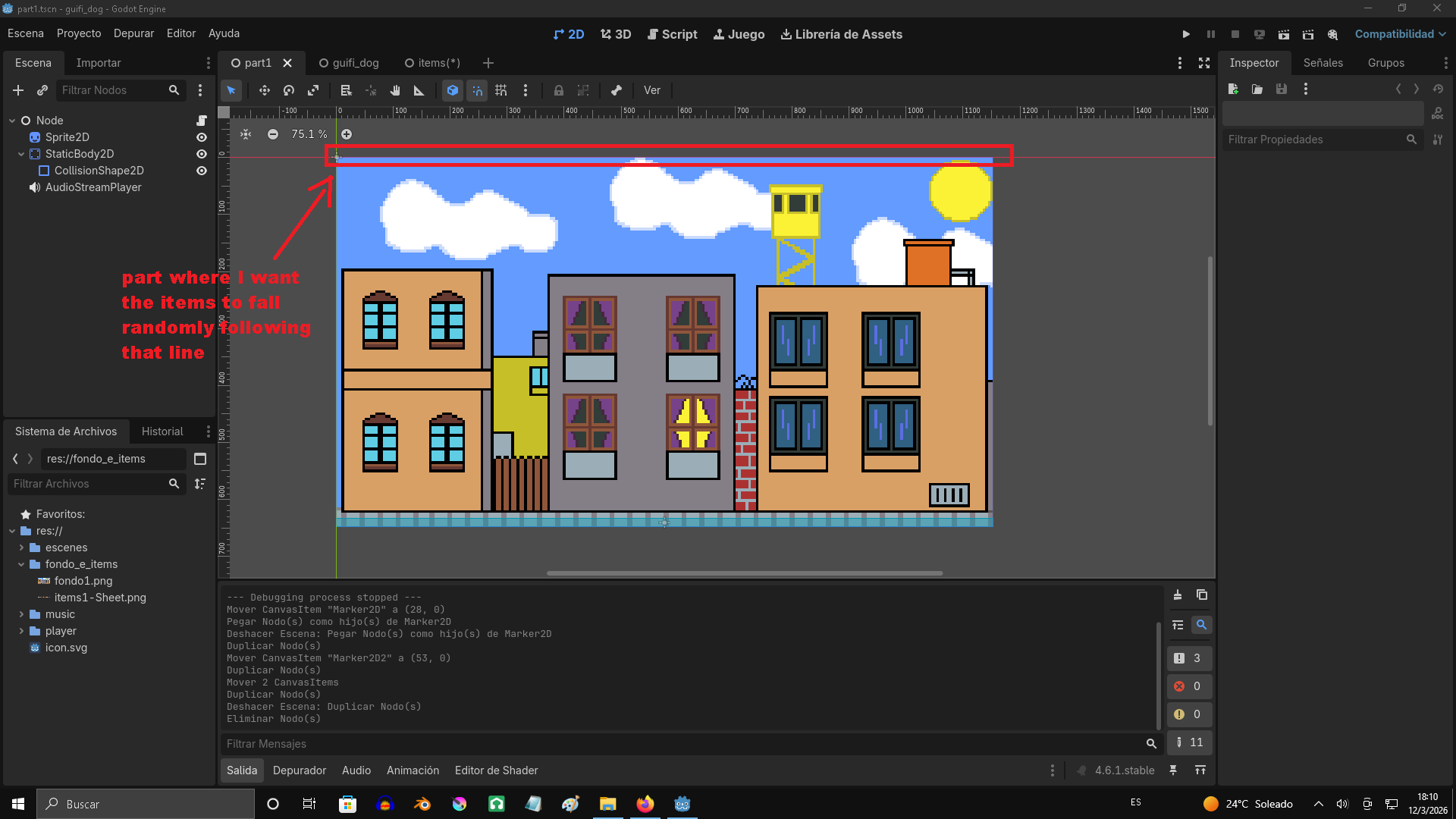This screenshot has width=1456, height=819.
Task: Open the Compatibilidad renderer dropdown
Action: point(1400,34)
